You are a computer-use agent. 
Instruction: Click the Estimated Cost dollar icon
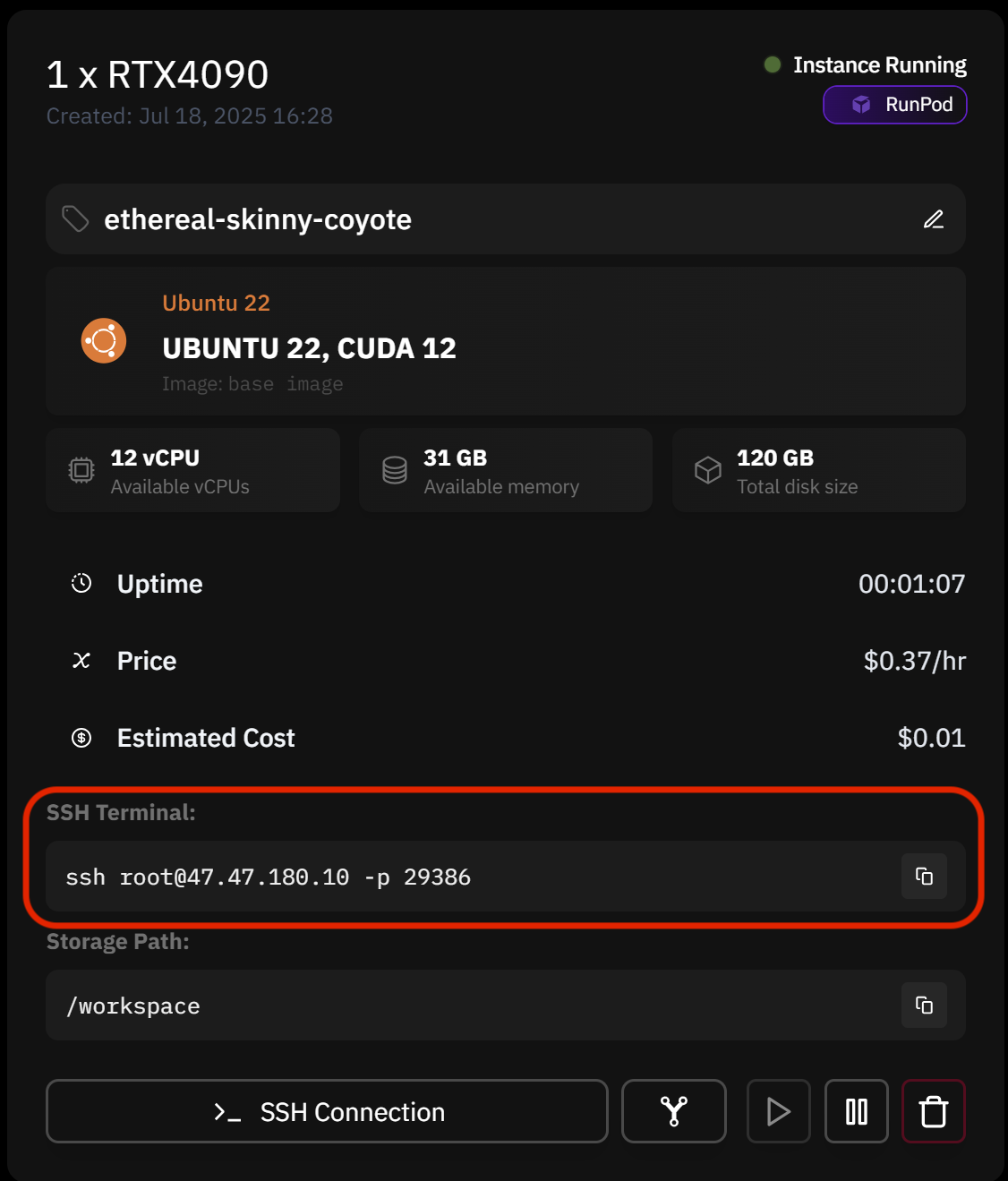click(x=81, y=738)
